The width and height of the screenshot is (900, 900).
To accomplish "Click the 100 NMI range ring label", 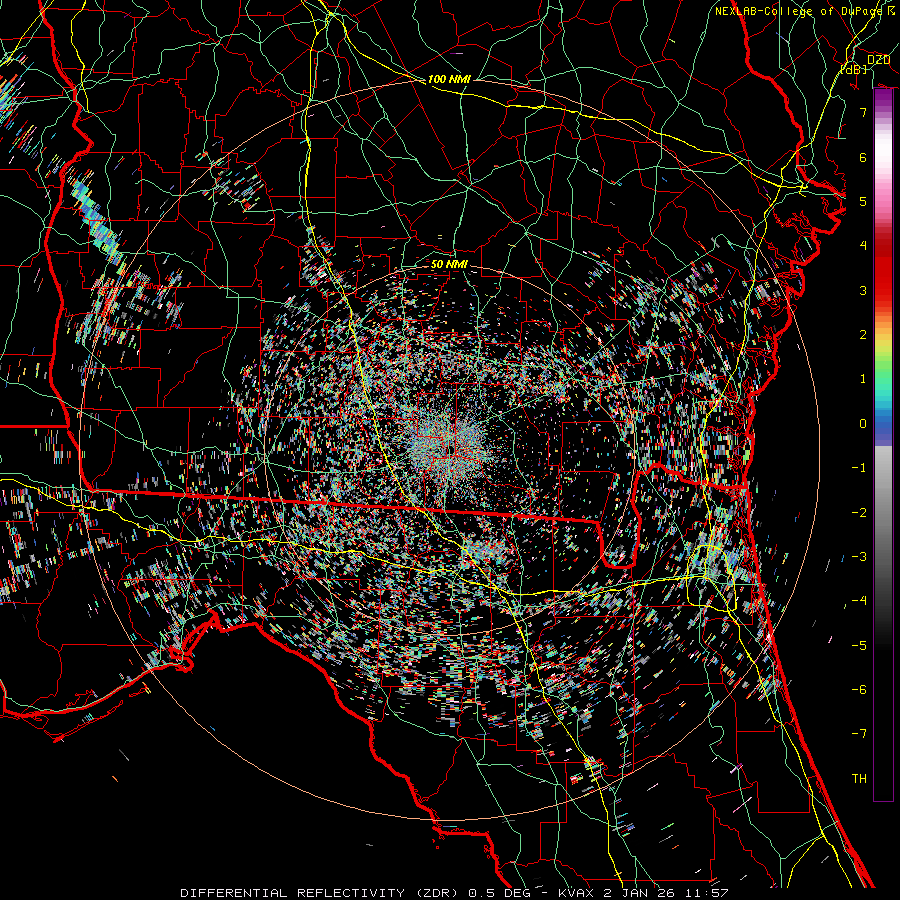I will [x=449, y=79].
